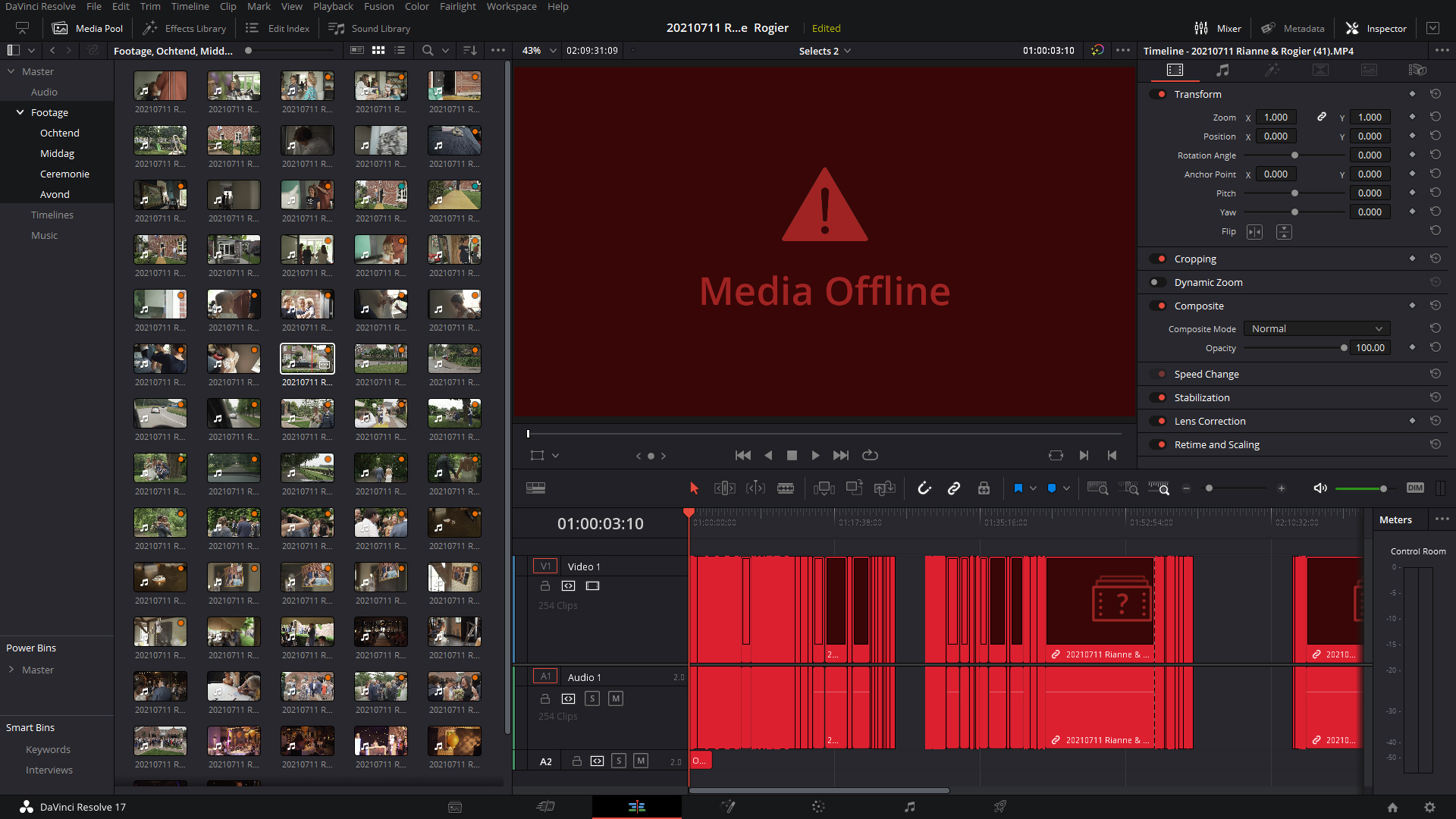Jump to first frame of timeline
Screen dimensions: 1456x819
[743, 456]
